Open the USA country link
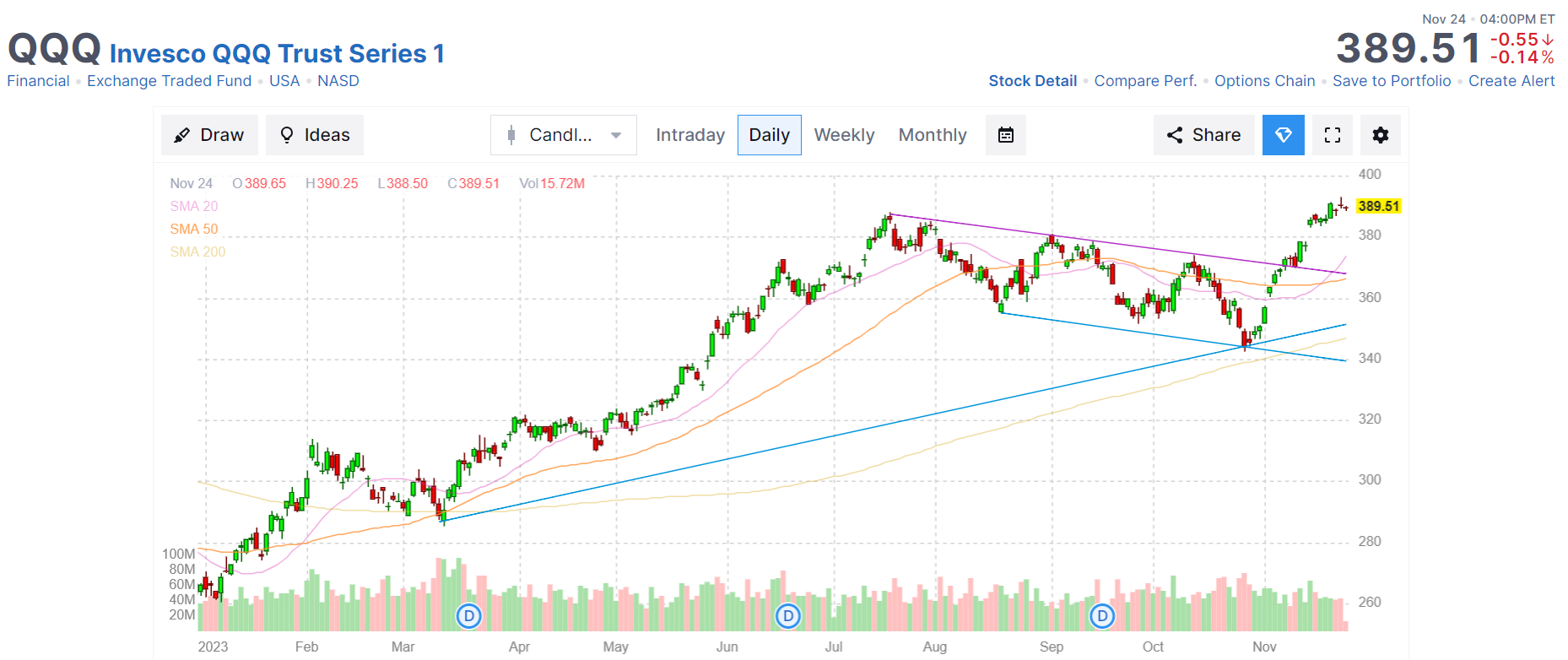 (284, 81)
